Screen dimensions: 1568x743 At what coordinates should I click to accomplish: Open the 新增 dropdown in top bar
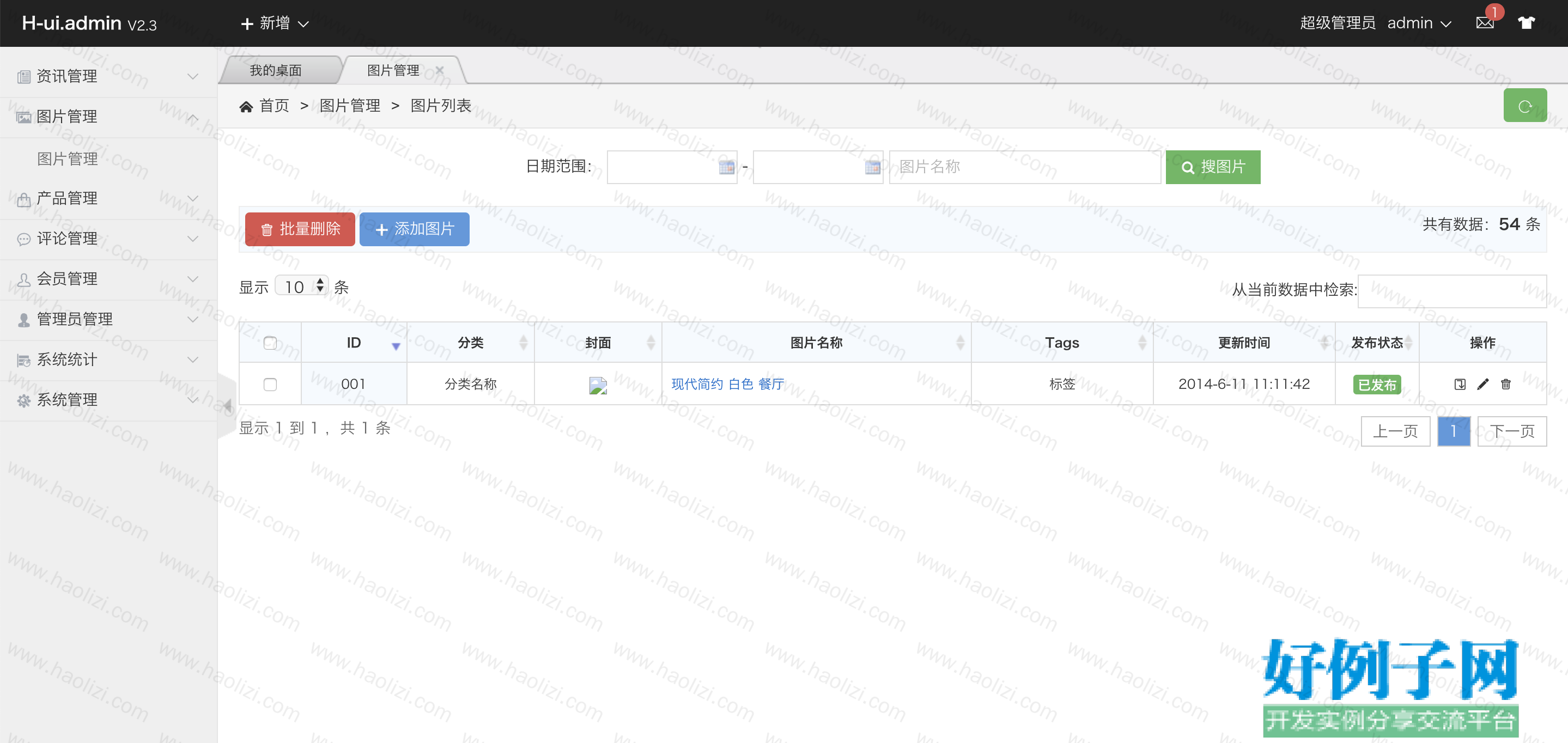coord(275,23)
